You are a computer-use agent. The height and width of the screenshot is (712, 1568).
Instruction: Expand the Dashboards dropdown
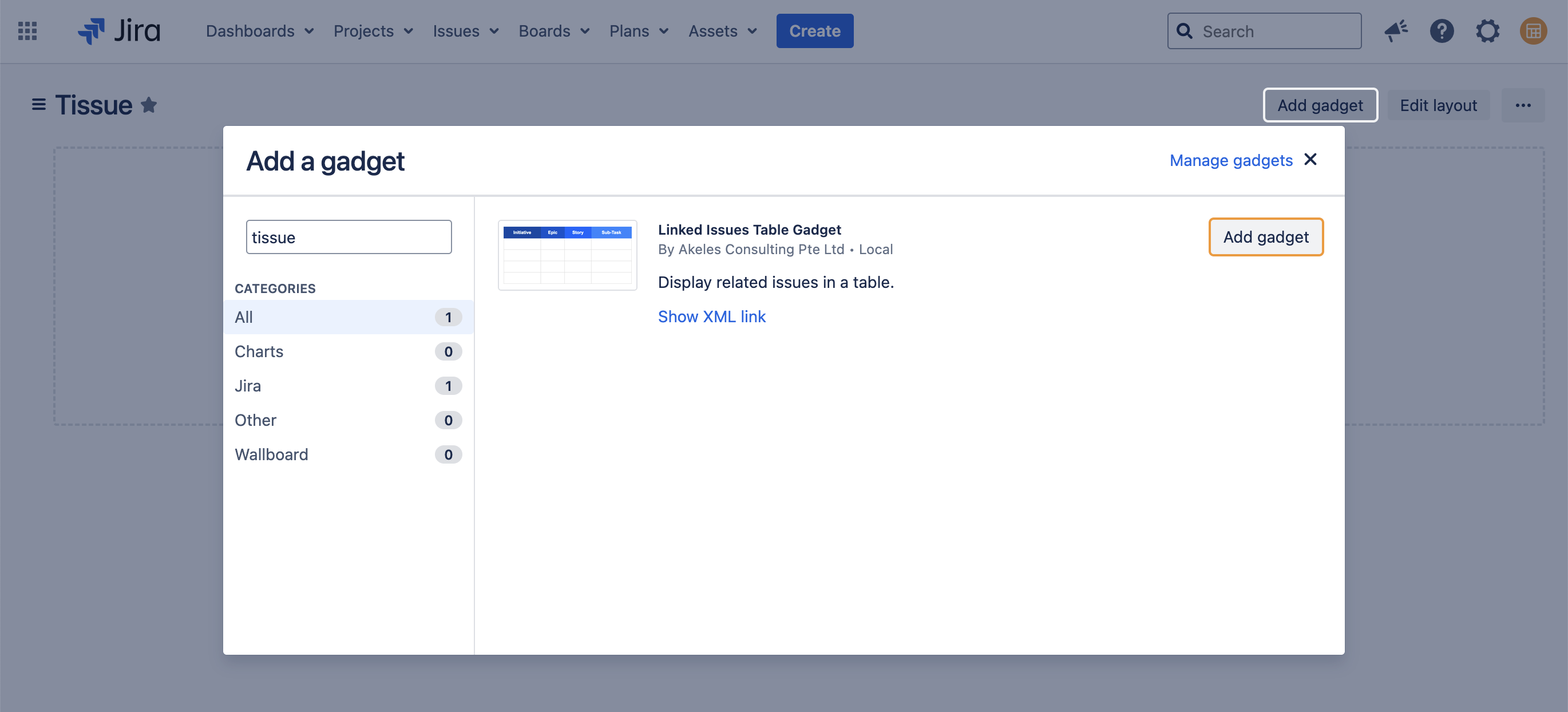(259, 31)
